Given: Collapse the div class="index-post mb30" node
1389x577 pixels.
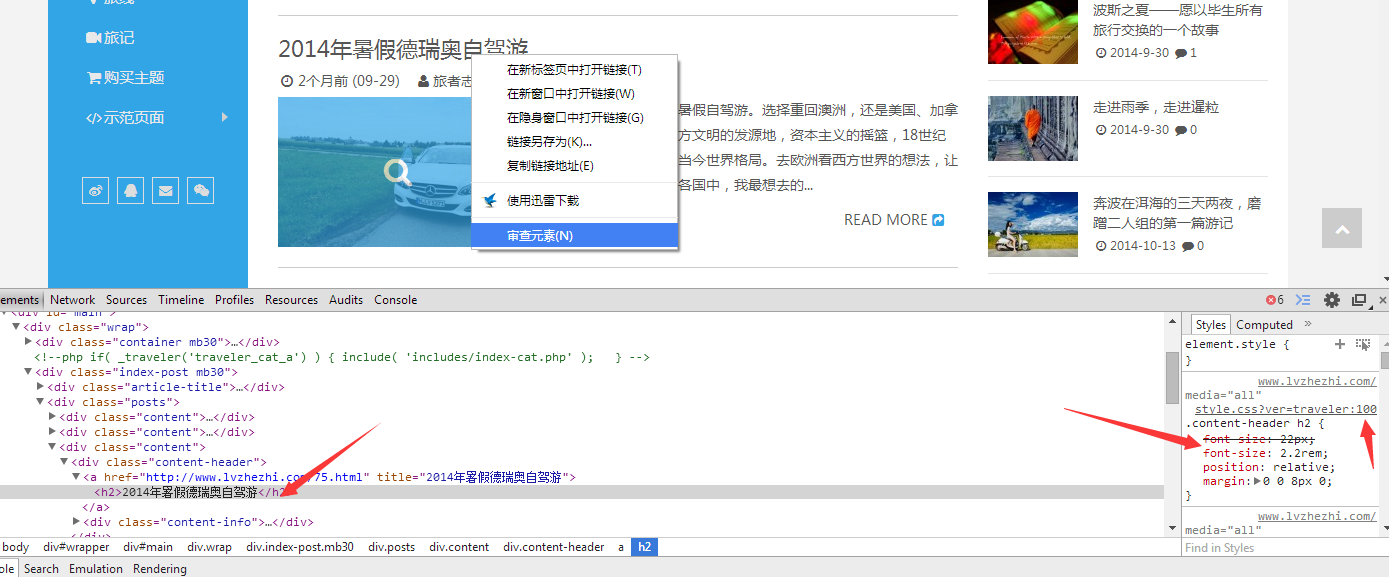Looking at the screenshot, I should [28, 372].
